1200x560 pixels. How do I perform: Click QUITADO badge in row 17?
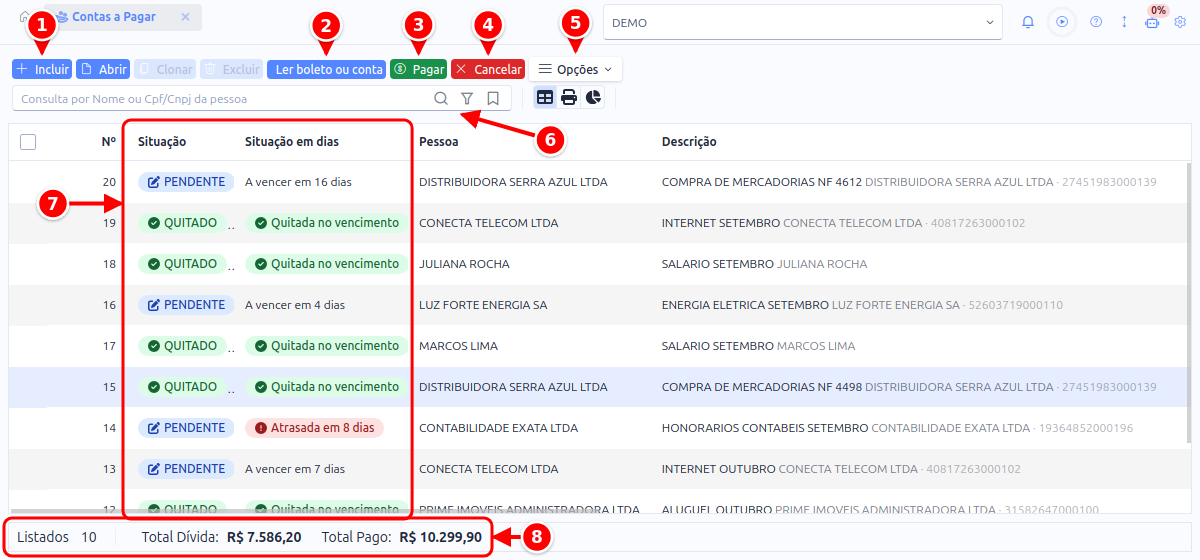182,346
